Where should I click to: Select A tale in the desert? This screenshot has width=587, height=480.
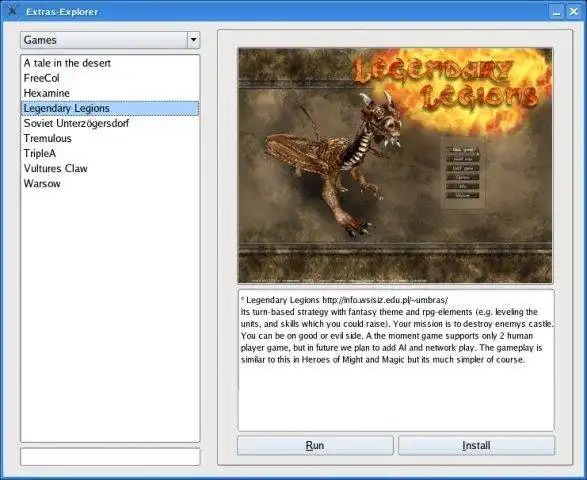coord(110,63)
